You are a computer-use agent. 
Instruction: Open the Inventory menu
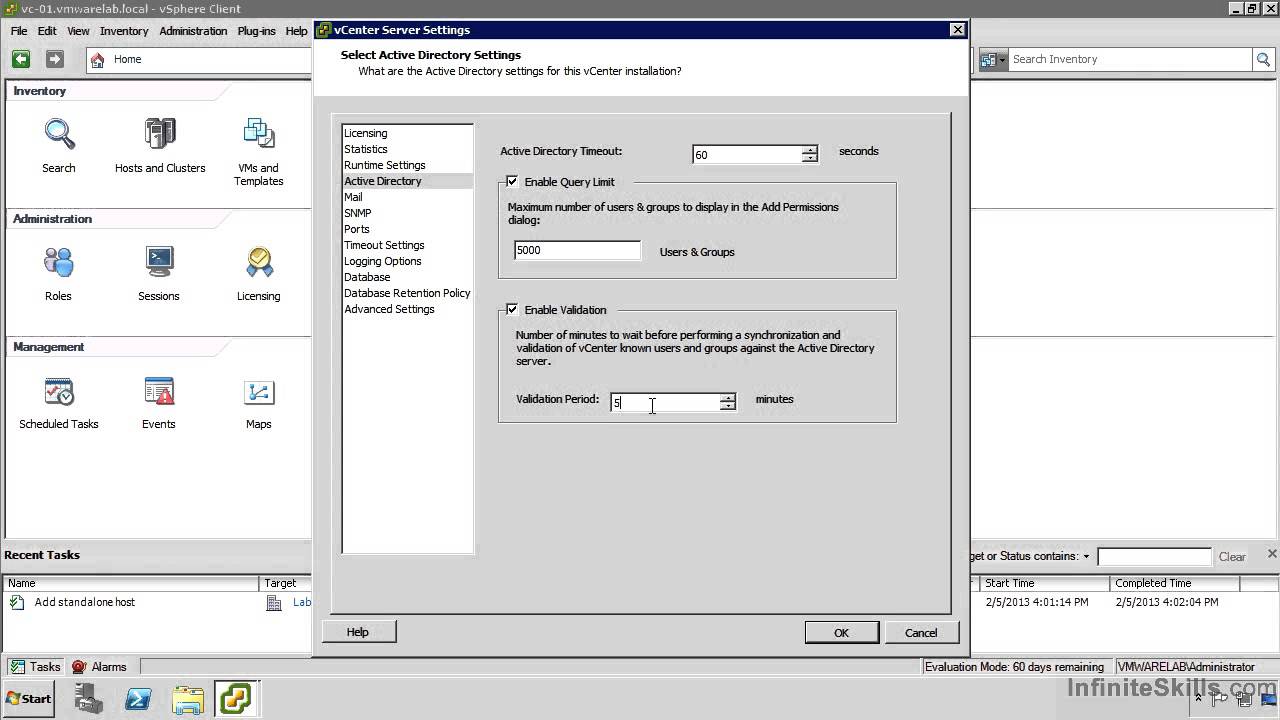tap(124, 31)
